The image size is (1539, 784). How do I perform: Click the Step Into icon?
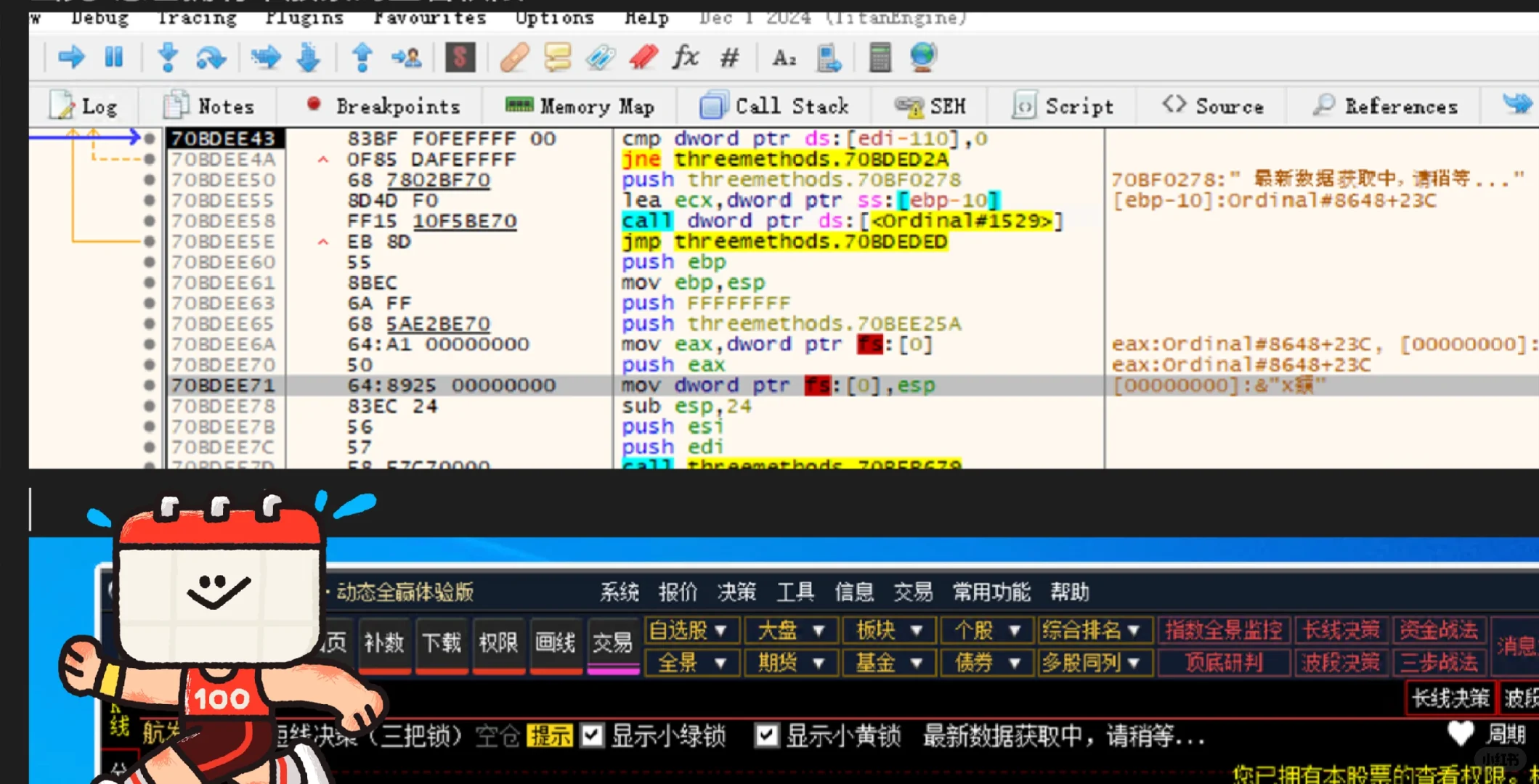coord(168,57)
